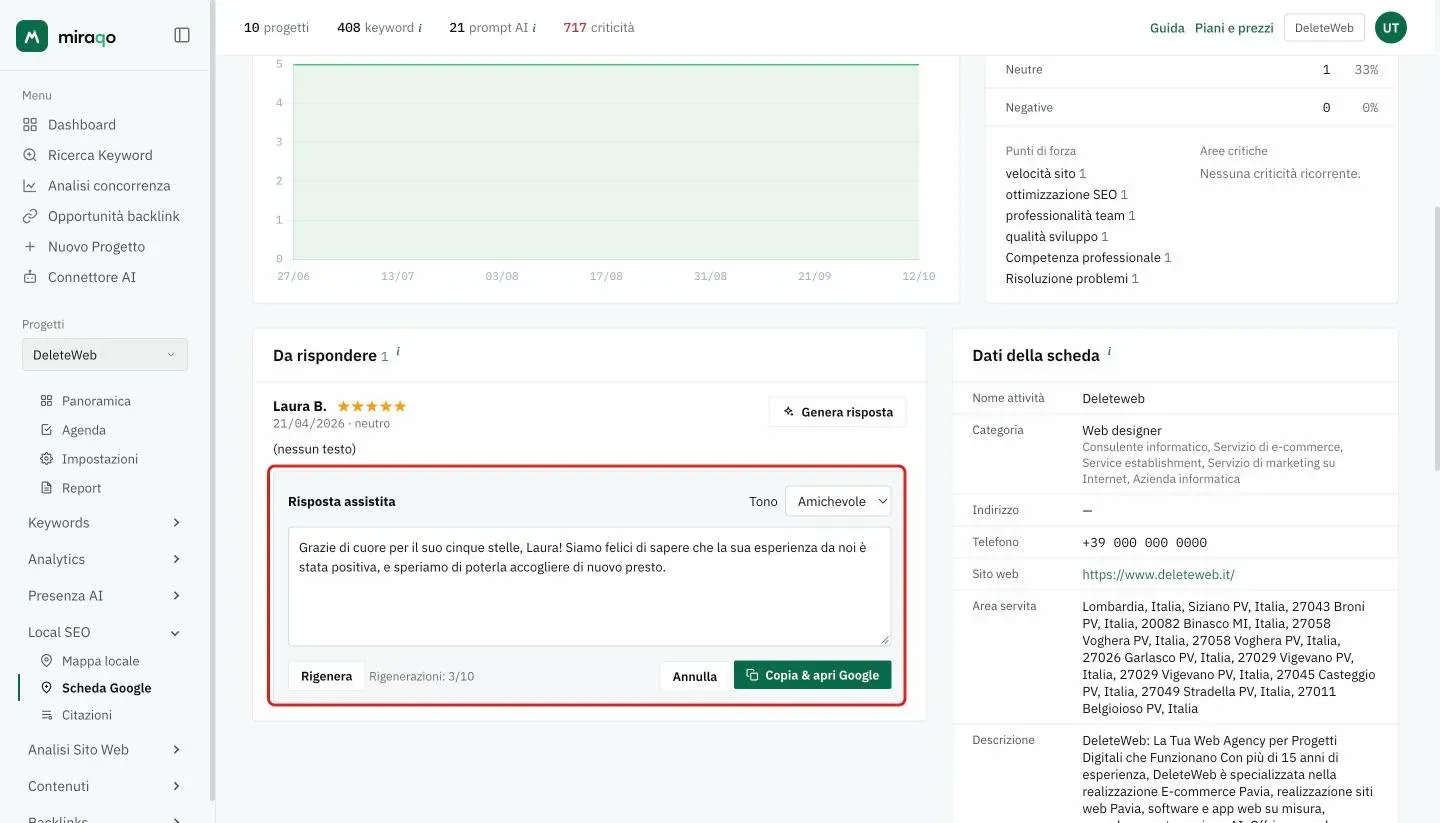Click the 717 criticità counter
The width and height of the screenshot is (1440, 823).
[599, 28]
